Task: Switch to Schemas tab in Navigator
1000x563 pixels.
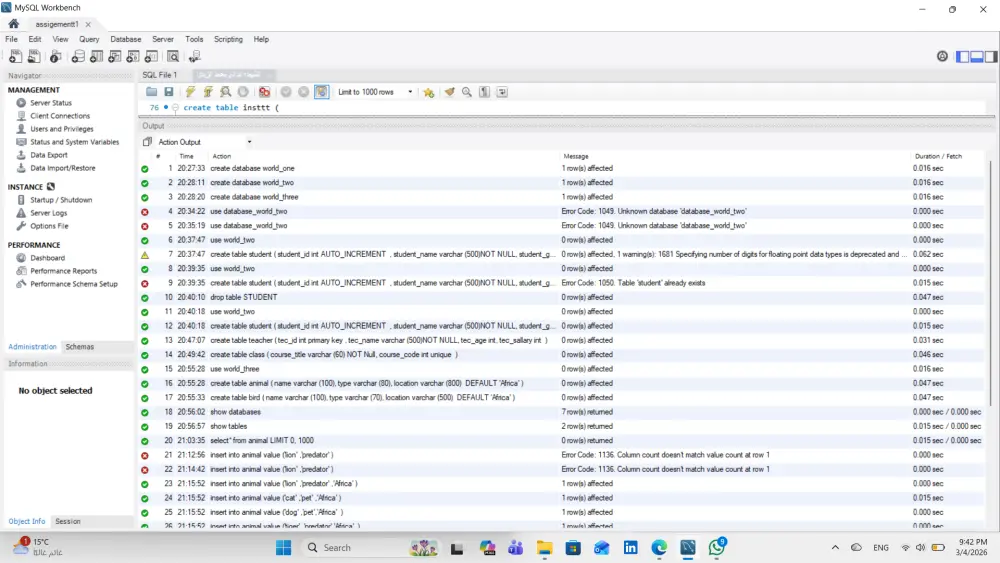Action: coord(80,347)
